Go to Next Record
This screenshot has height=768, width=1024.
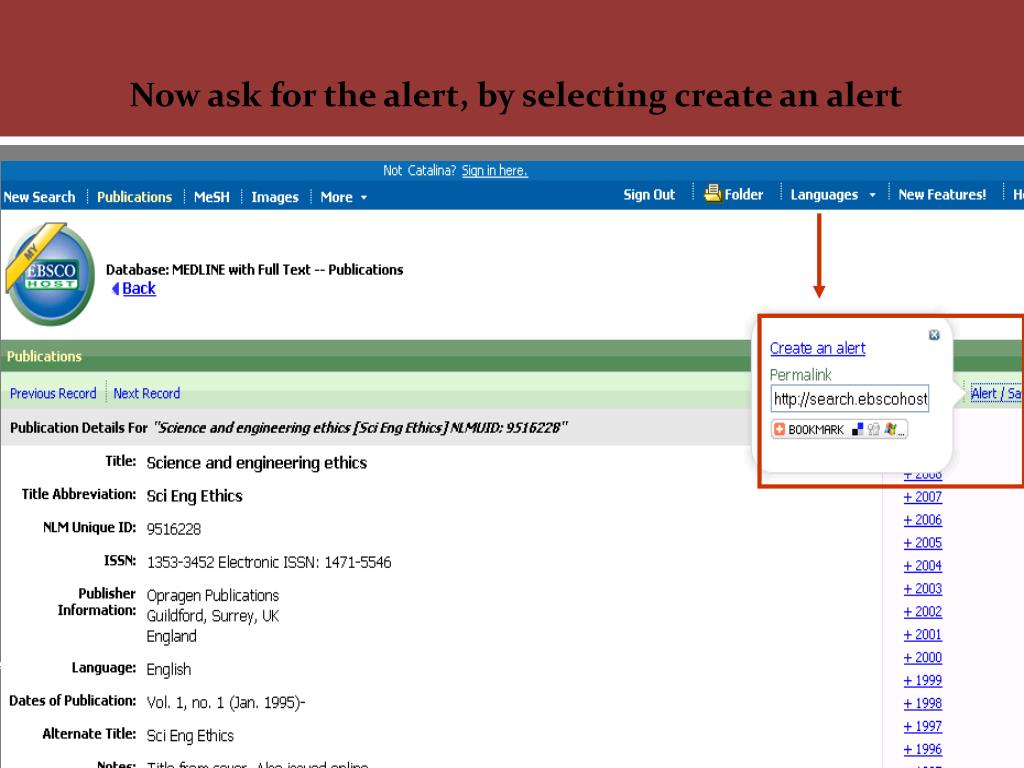point(146,393)
